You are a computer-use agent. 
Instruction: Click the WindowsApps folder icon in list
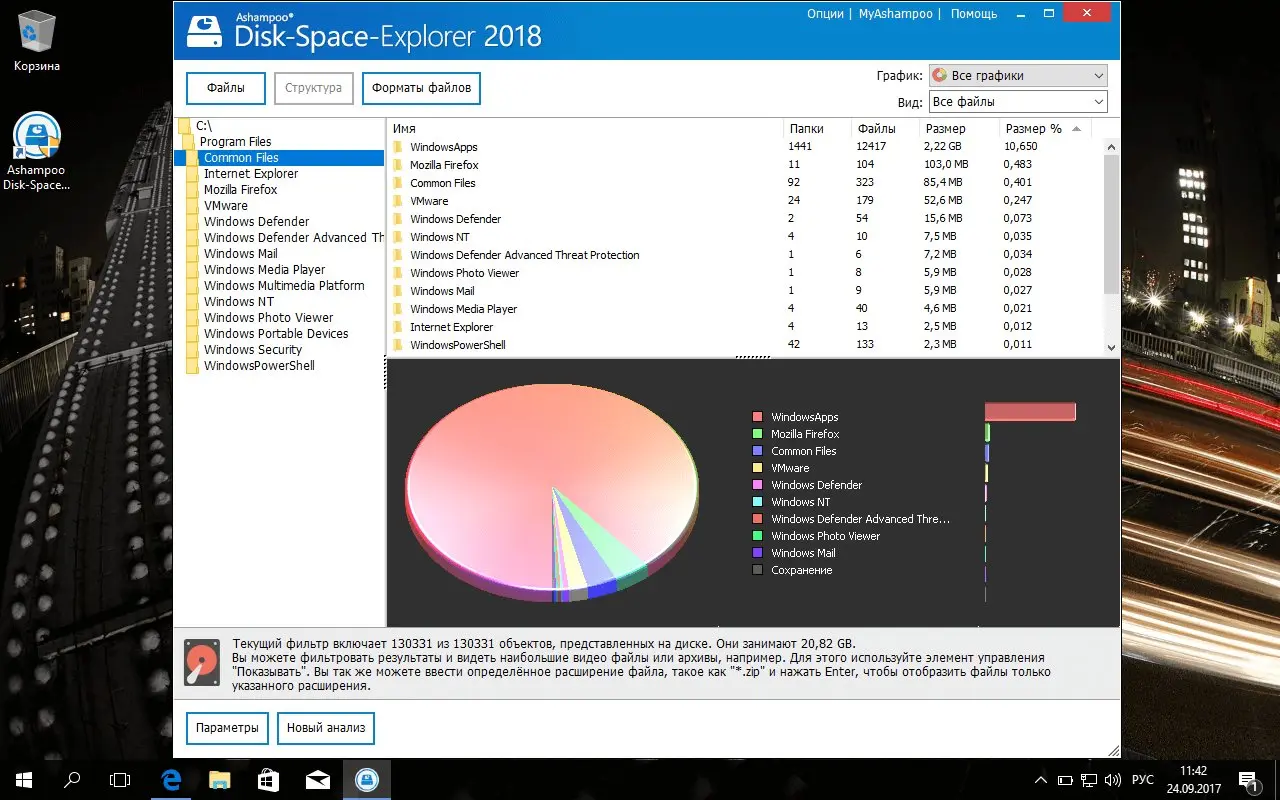point(397,147)
